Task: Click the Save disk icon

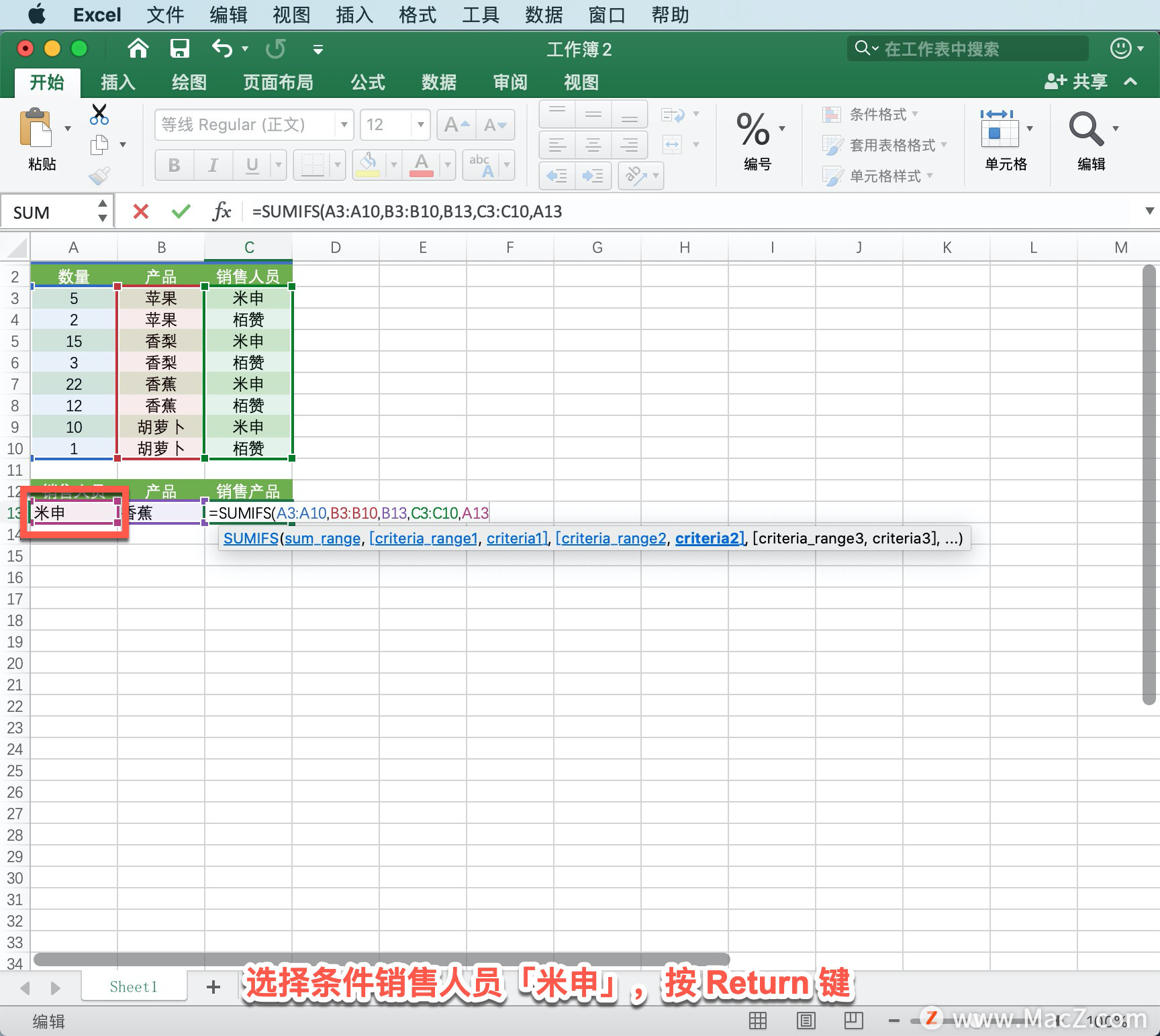Action: [x=179, y=48]
